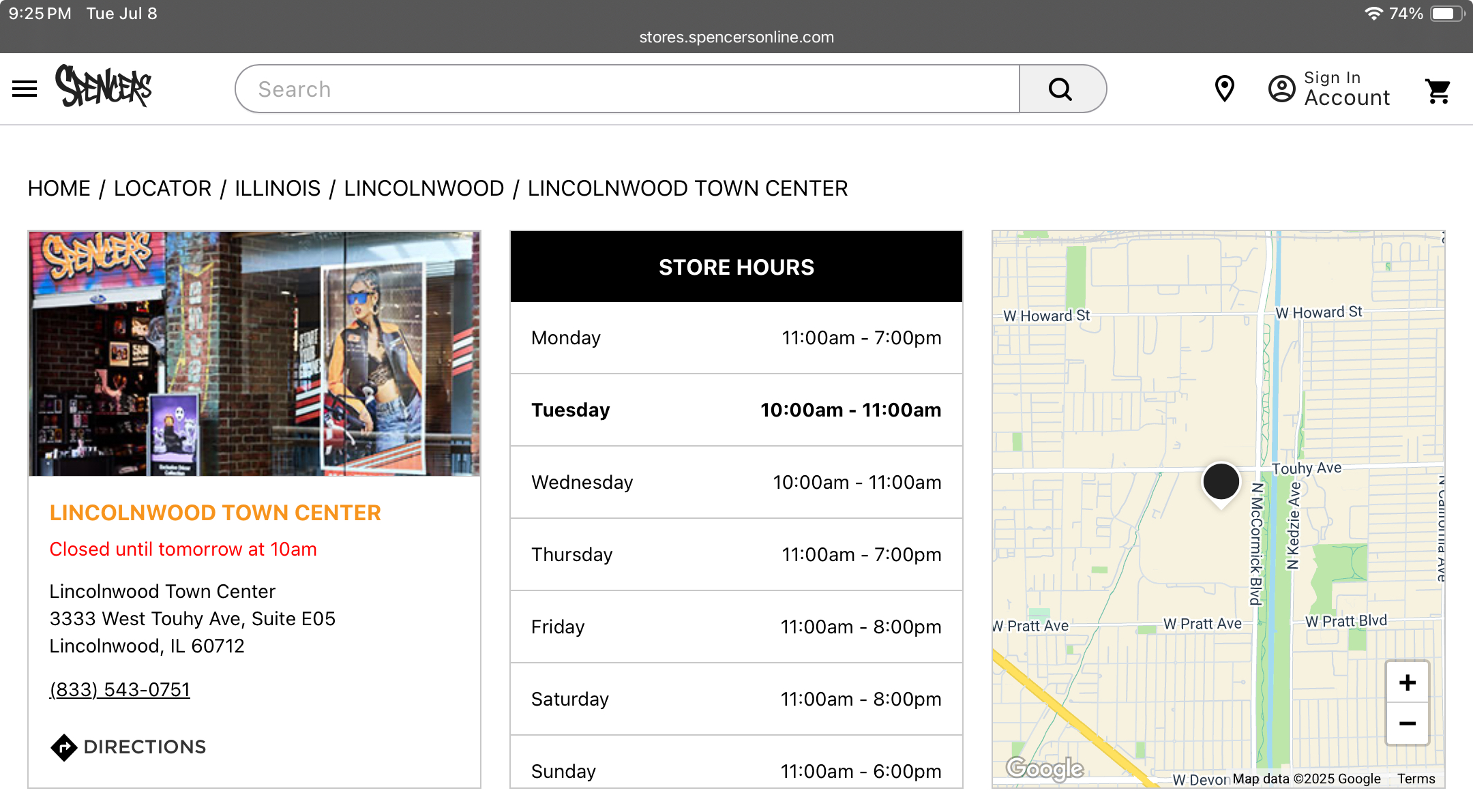The image size is (1473, 812).
Task: Click the Directions arrow diamond icon
Action: click(x=63, y=747)
